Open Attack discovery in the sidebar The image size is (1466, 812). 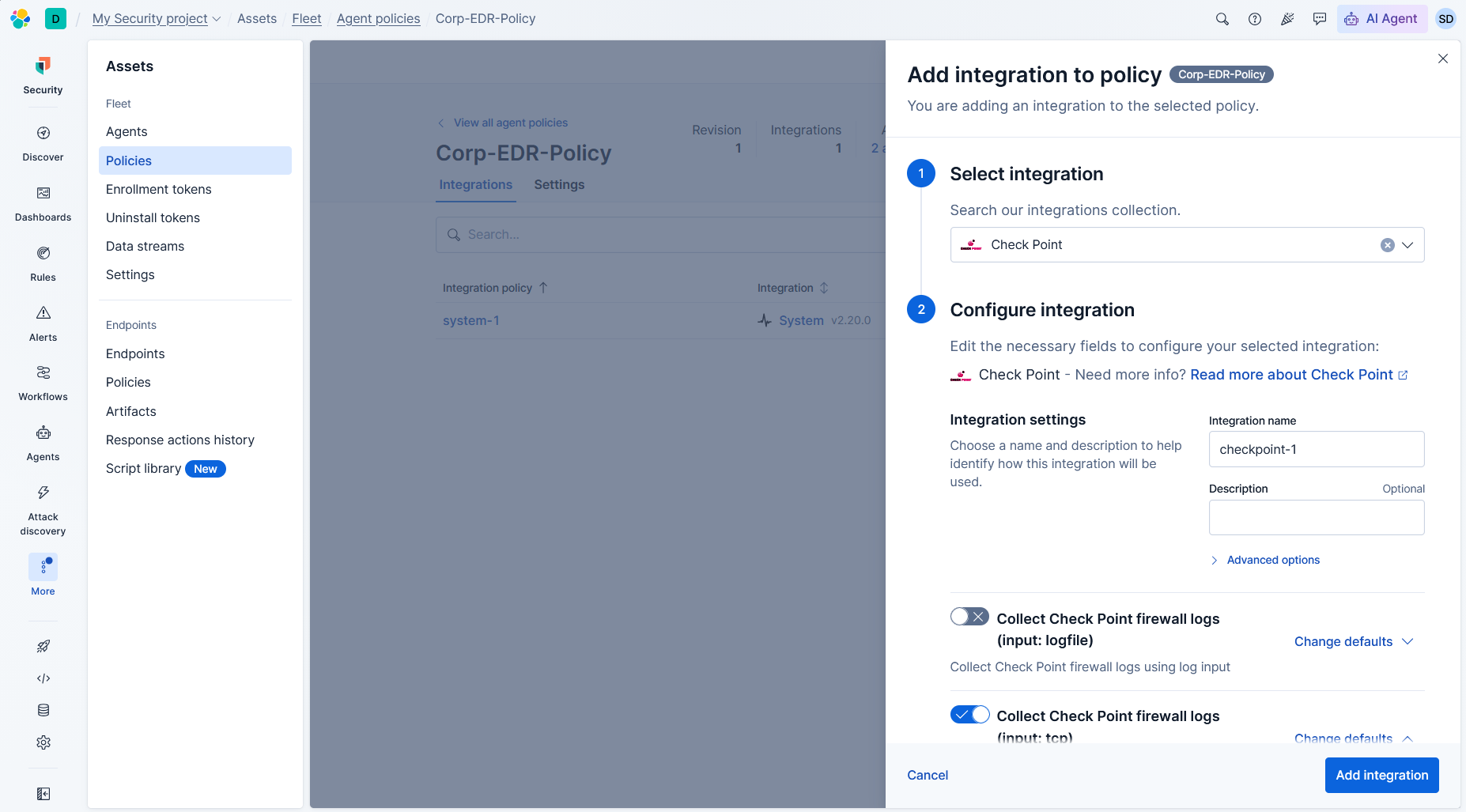pyautogui.click(x=43, y=510)
